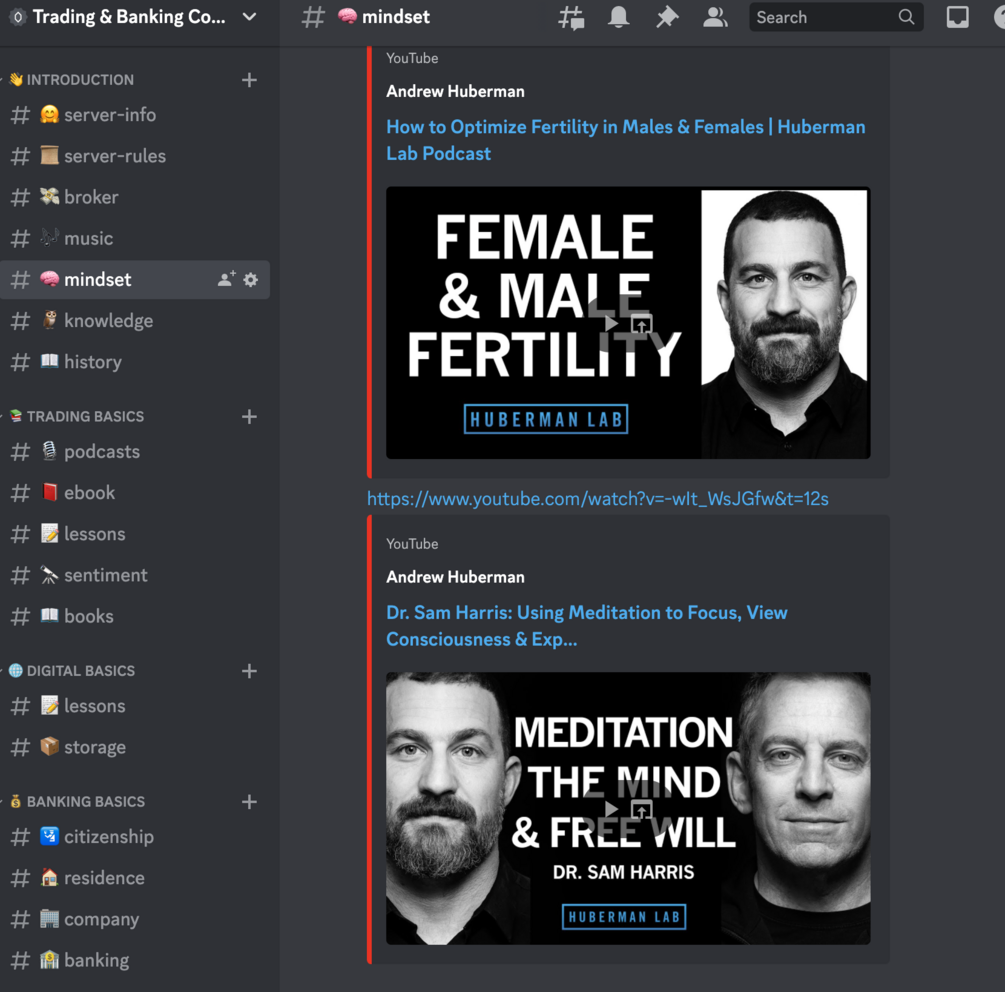Open the storage channel
Viewport: 1005px width, 992px height.
(135, 747)
